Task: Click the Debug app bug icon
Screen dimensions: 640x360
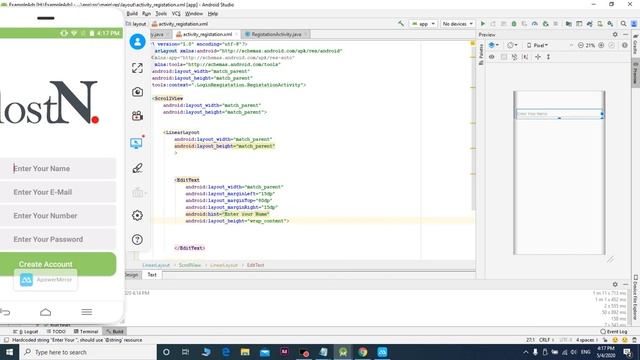Action: coord(514,24)
